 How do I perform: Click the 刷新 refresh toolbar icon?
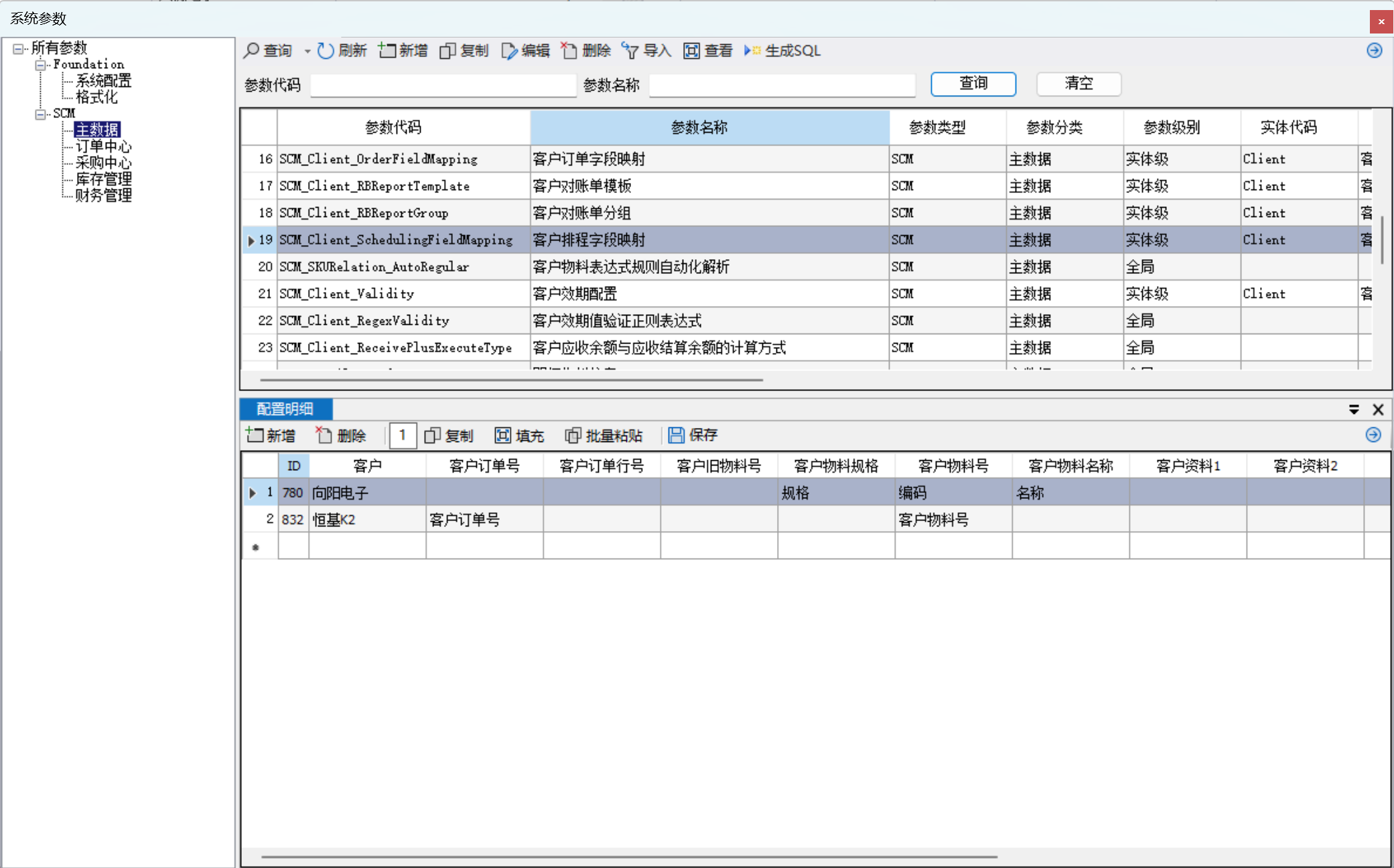point(326,51)
